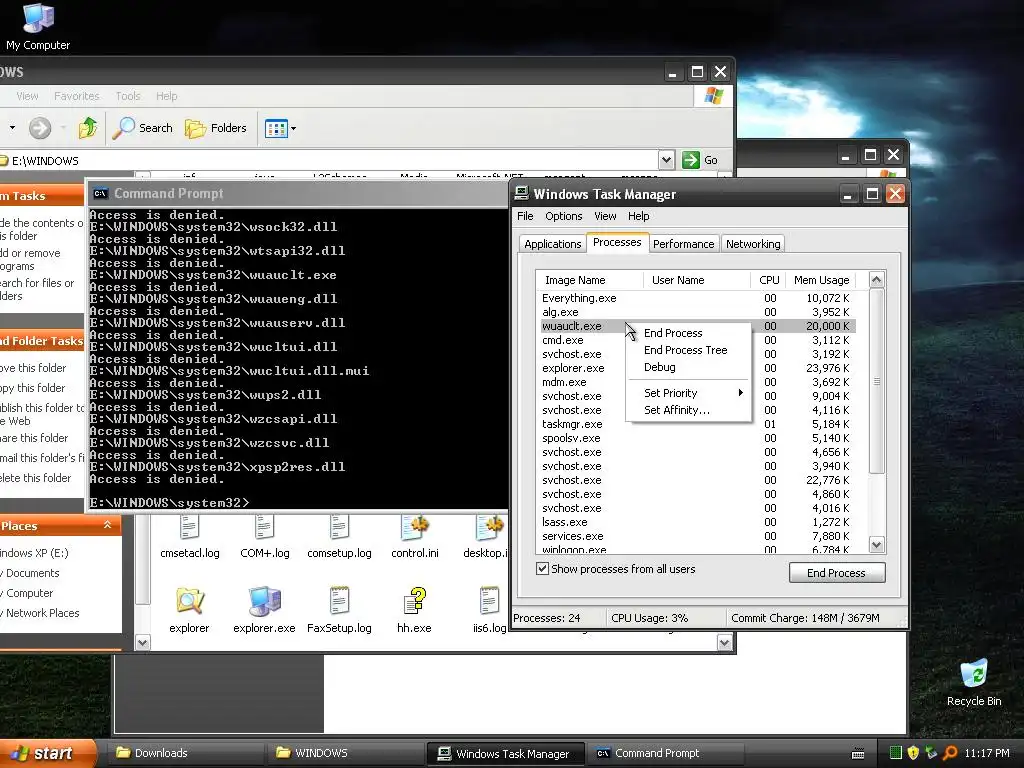This screenshot has height=768, width=1024.
Task: Select the lsass.exe process row
Action: (x=696, y=522)
